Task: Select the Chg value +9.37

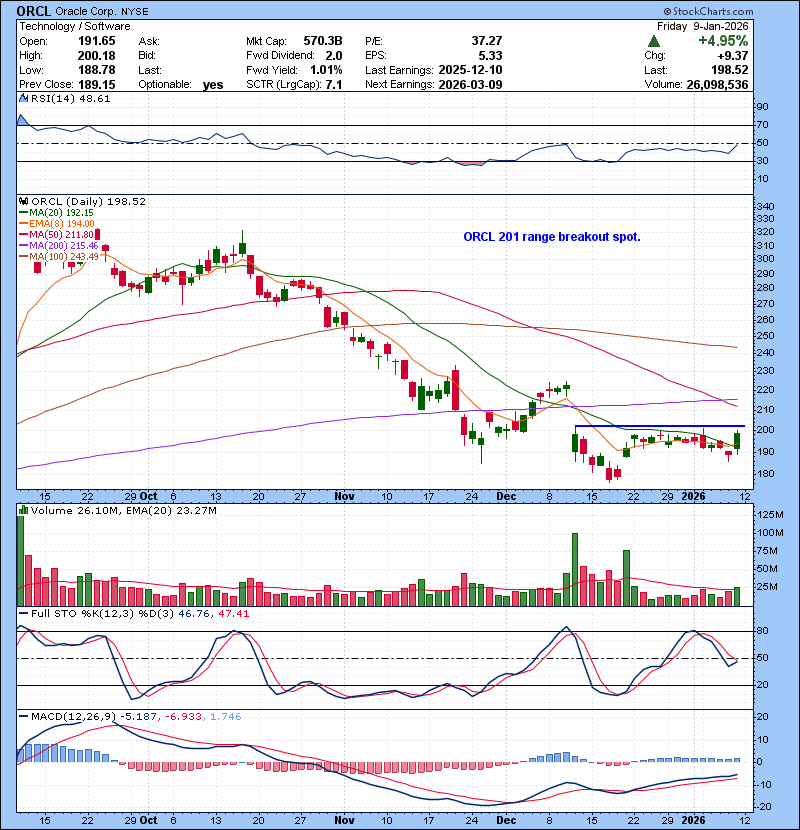Action: click(733, 55)
